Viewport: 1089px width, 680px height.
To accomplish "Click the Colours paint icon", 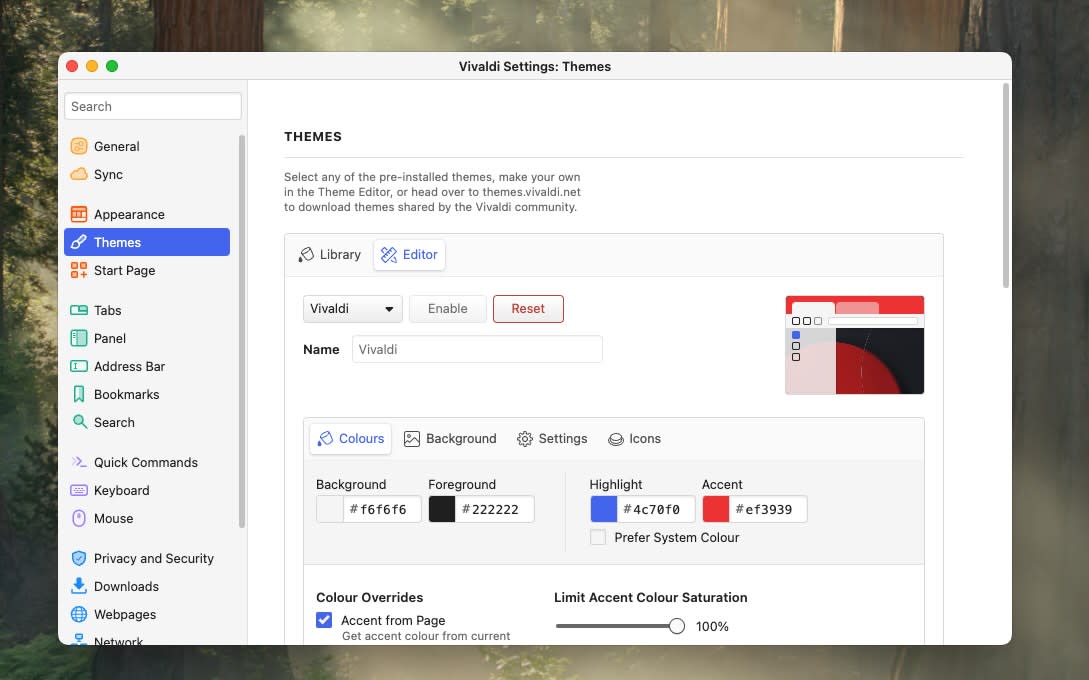I will 325,439.
